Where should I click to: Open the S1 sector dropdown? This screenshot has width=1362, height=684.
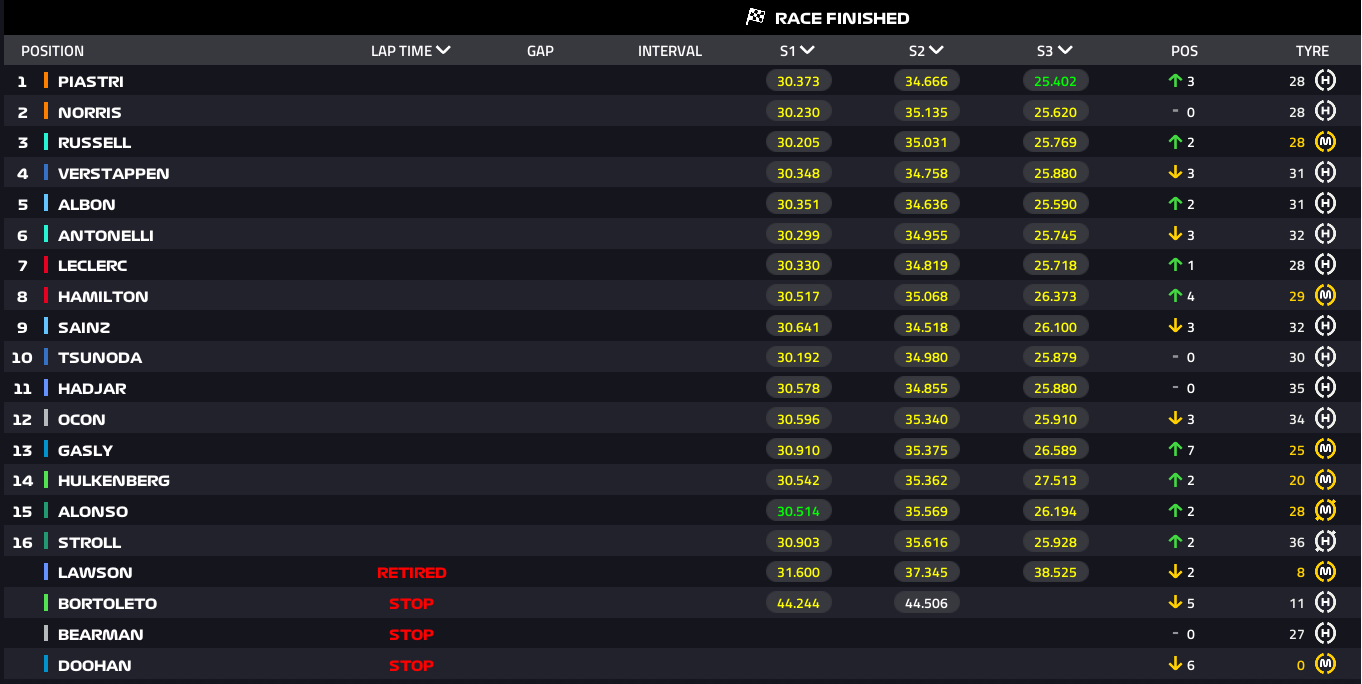click(x=807, y=50)
